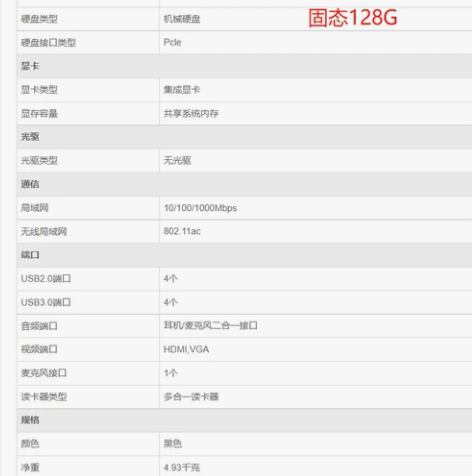This screenshot has height=476, width=472.
Task: Click the 4.93千克 value
Action: click(182, 468)
